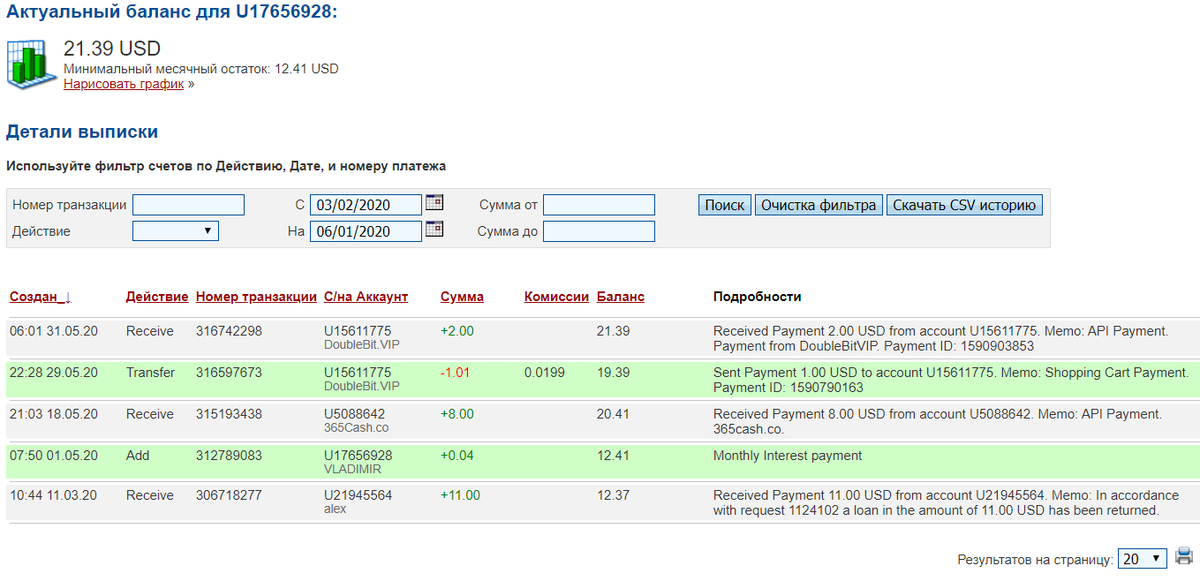Click balance value 20.41
1200x581 pixels.
[x=613, y=414]
